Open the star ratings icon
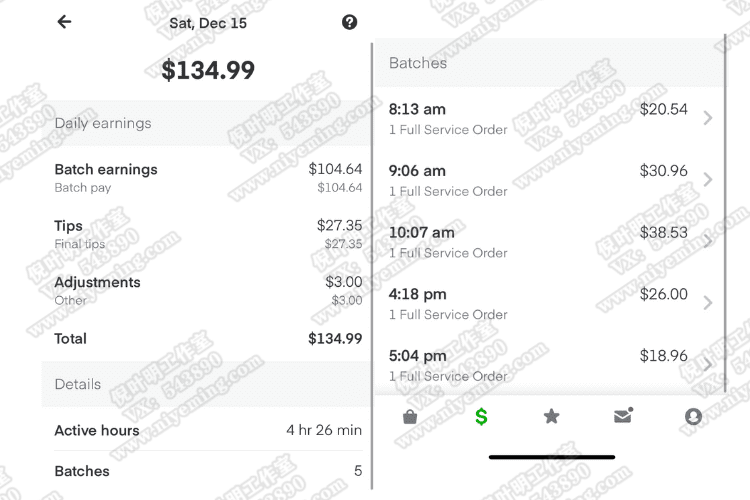Screen dimensions: 750x500 pyautogui.click(x=551, y=416)
